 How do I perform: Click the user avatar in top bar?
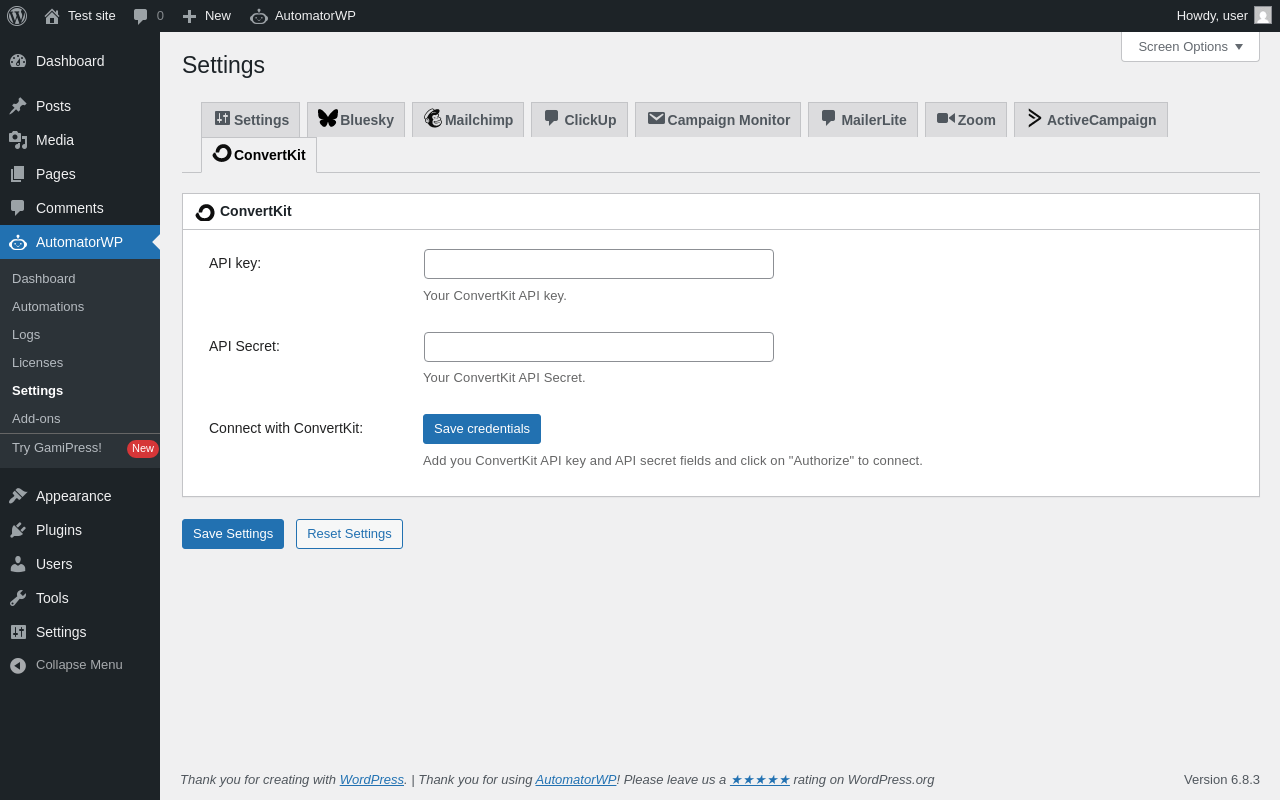(x=1263, y=15)
